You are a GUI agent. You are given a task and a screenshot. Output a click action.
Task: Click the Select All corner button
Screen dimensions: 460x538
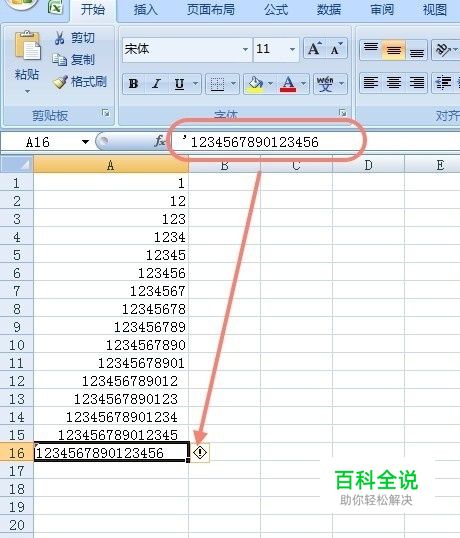(x=16, y=165)
